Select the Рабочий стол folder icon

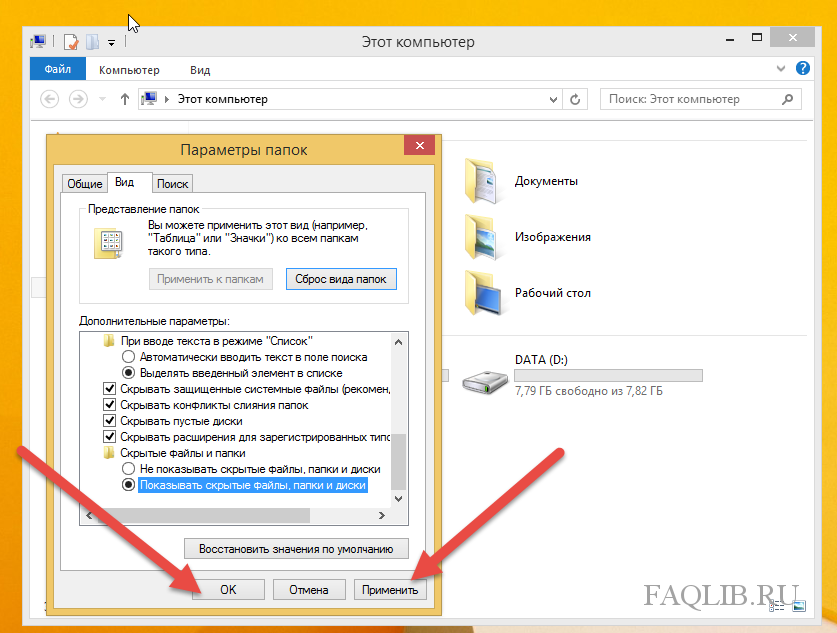pyautogui.click(x=483, y=293)
